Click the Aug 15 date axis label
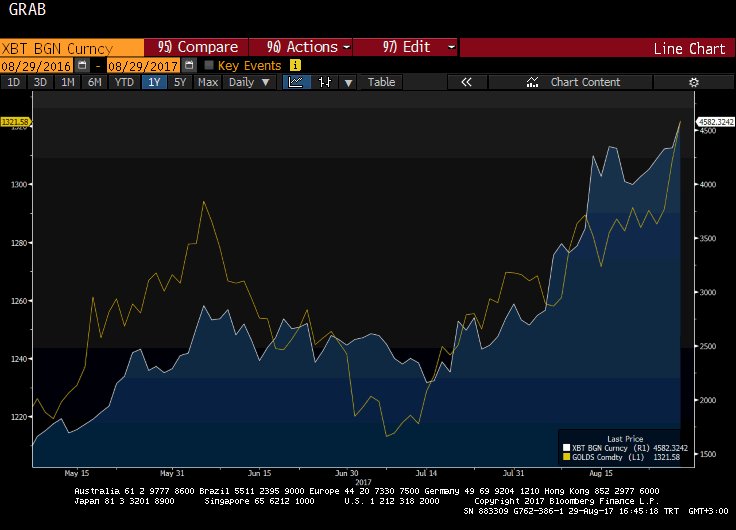This screenshot has height=530, width=736. (x=601, y=473)
